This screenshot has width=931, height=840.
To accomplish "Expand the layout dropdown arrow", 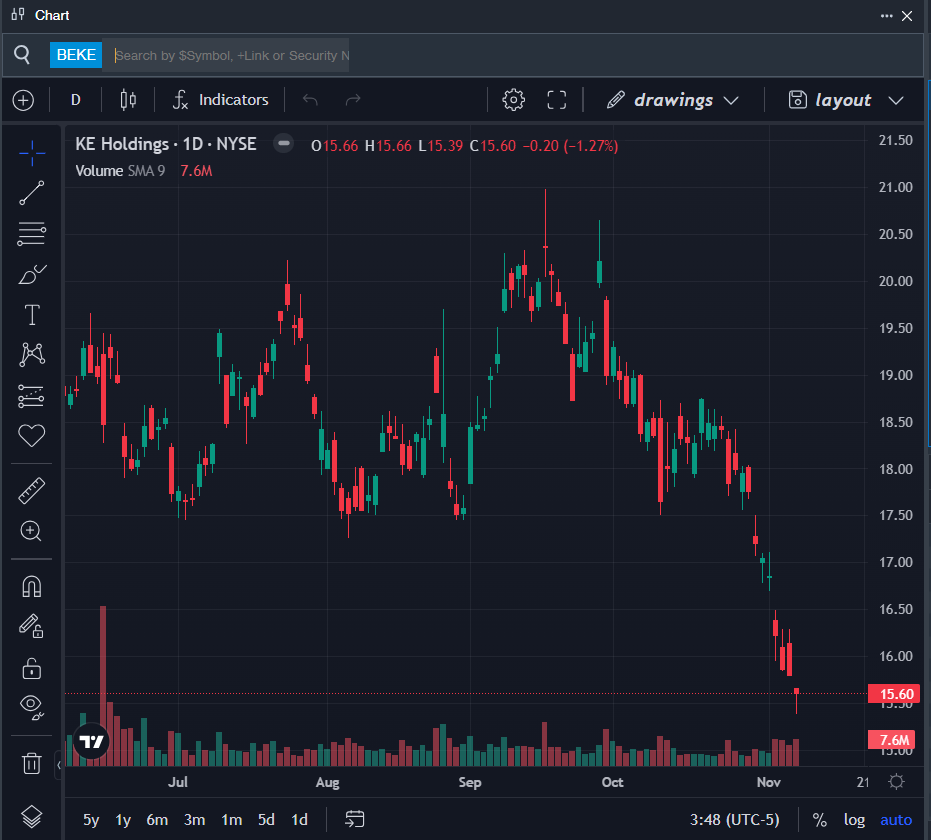I will pos(896,100).
